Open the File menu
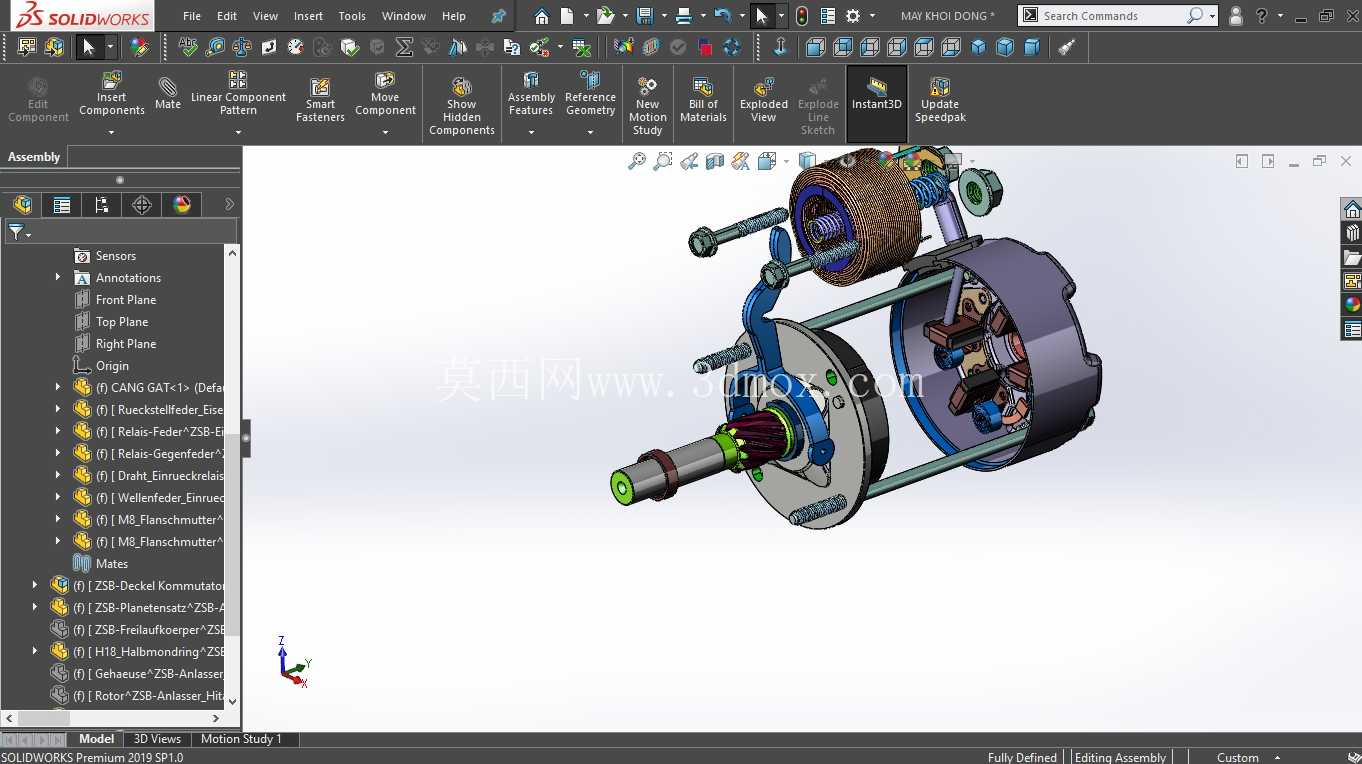 tap(192, 16)
